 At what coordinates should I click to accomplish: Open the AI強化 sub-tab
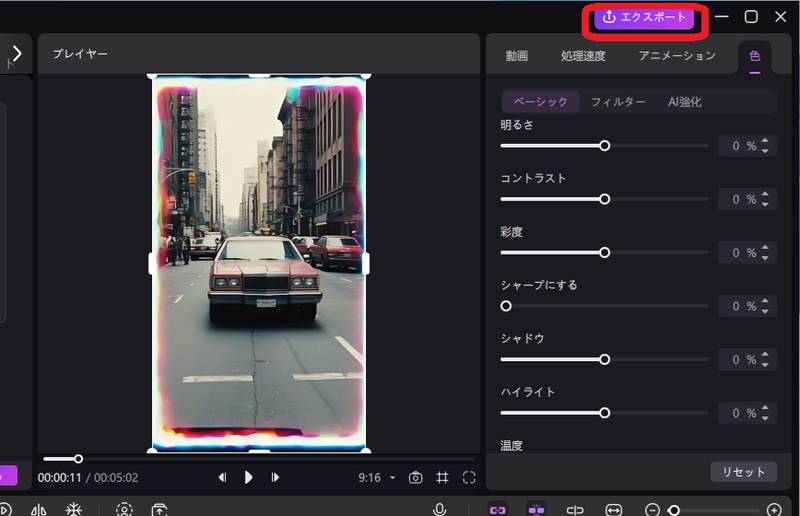click(x=685, y=102)
